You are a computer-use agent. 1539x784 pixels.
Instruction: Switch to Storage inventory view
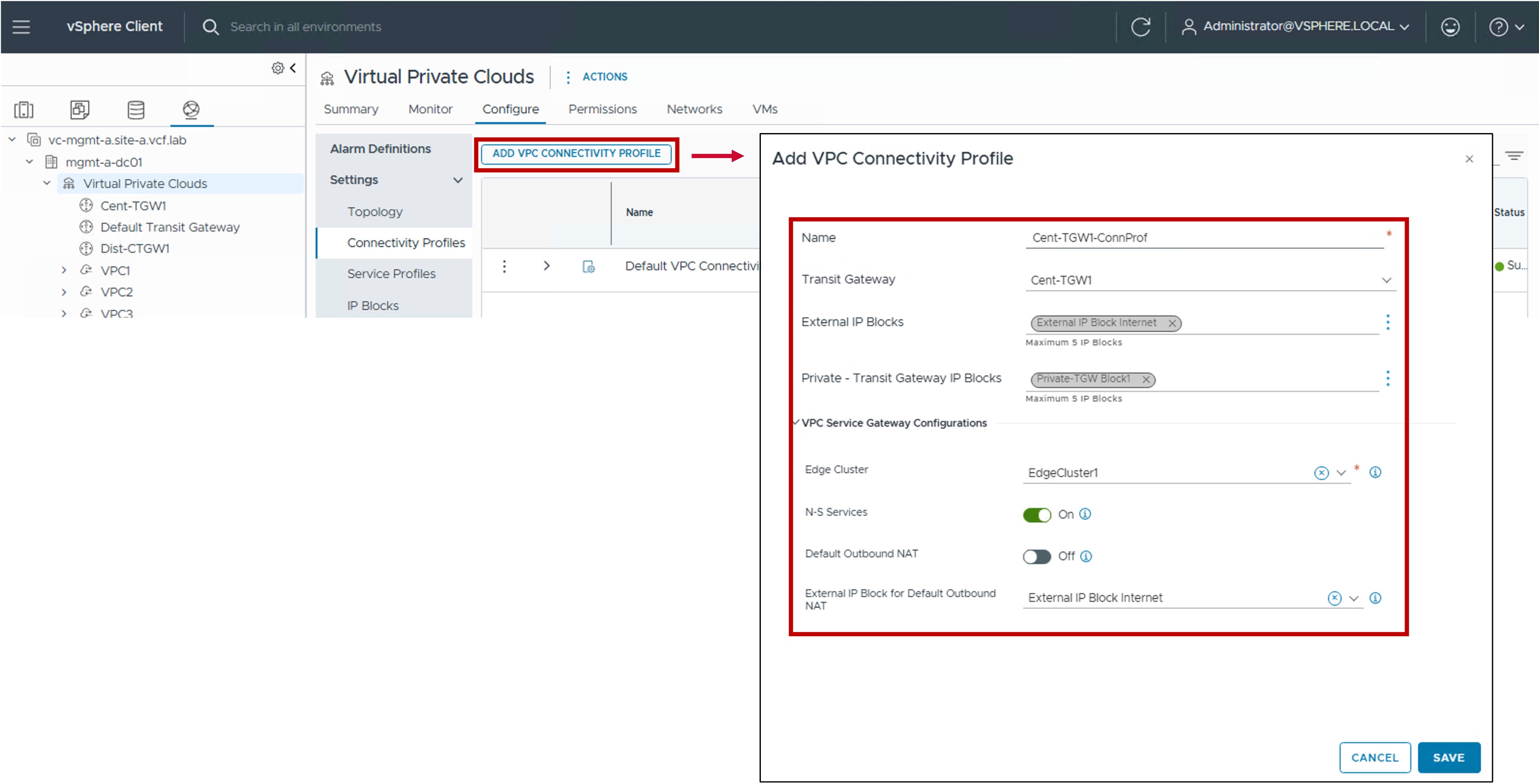pyautogui.click(x=136, y=109)
